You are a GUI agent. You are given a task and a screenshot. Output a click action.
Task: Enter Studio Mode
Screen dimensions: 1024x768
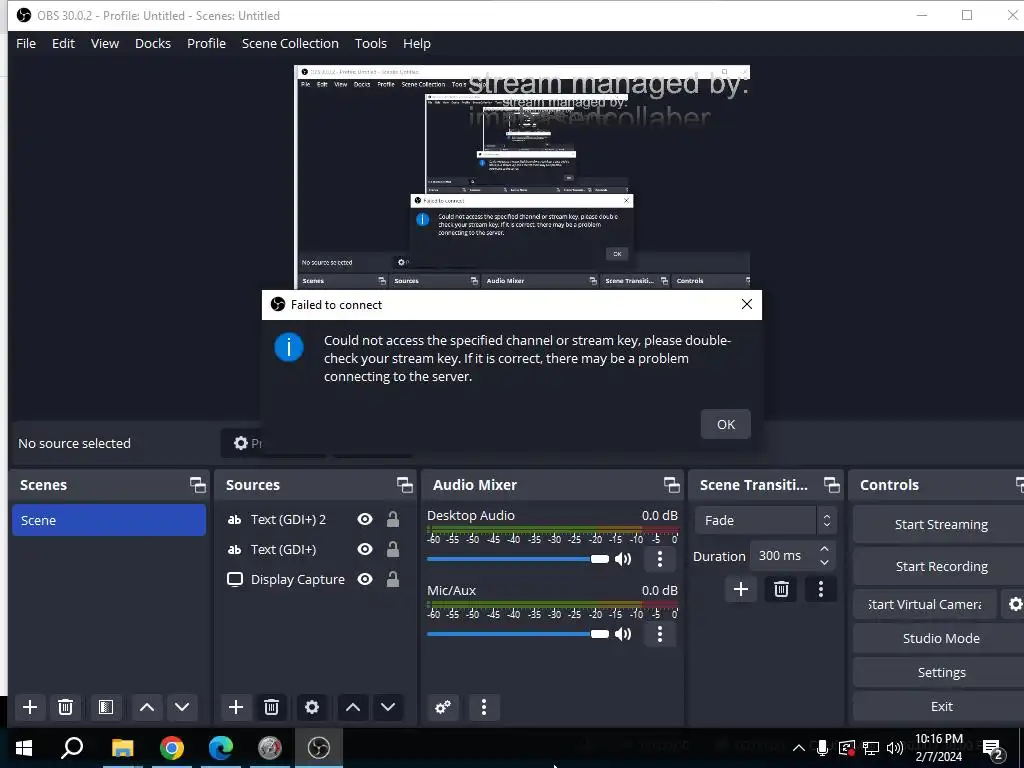pos(940,638)
